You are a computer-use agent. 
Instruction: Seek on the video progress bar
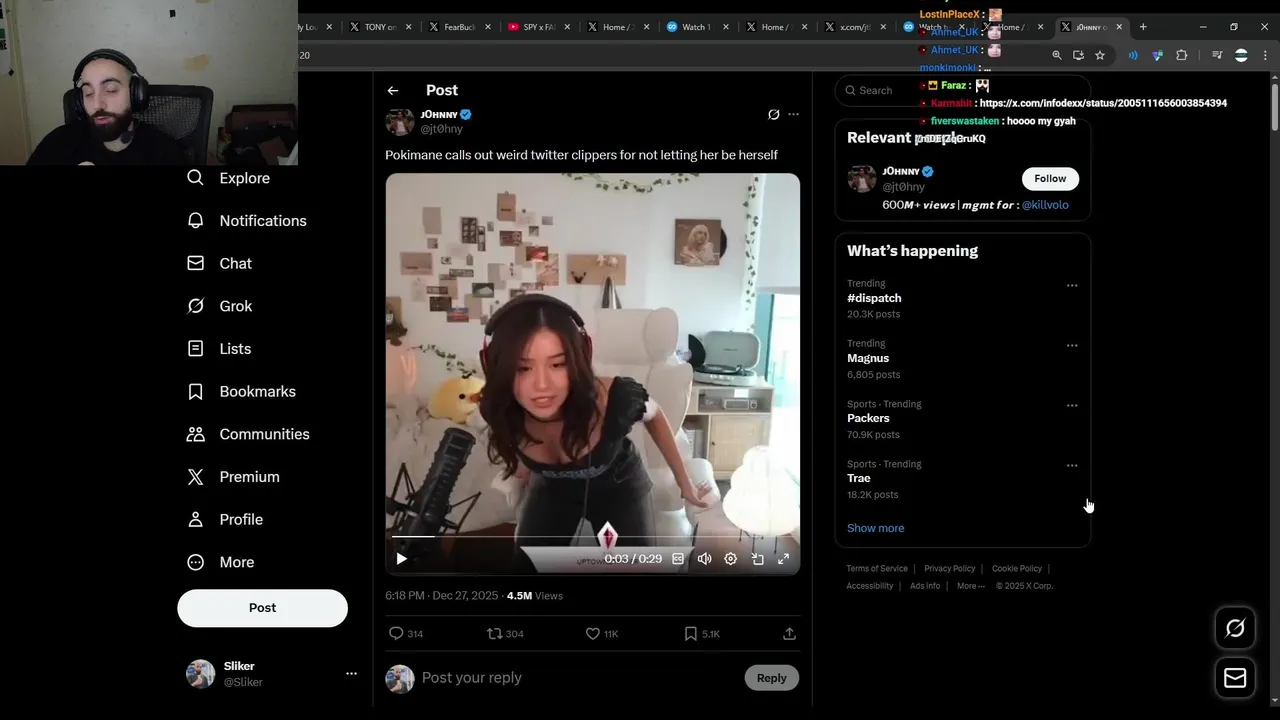point(592,537)
